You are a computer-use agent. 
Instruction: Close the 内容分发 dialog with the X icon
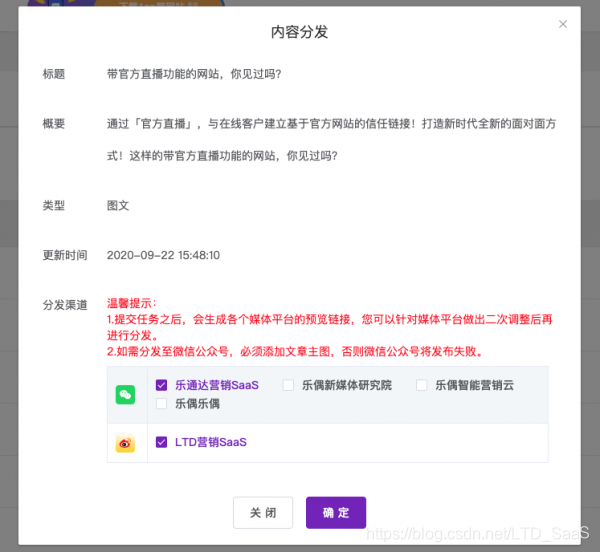point(563,24)
